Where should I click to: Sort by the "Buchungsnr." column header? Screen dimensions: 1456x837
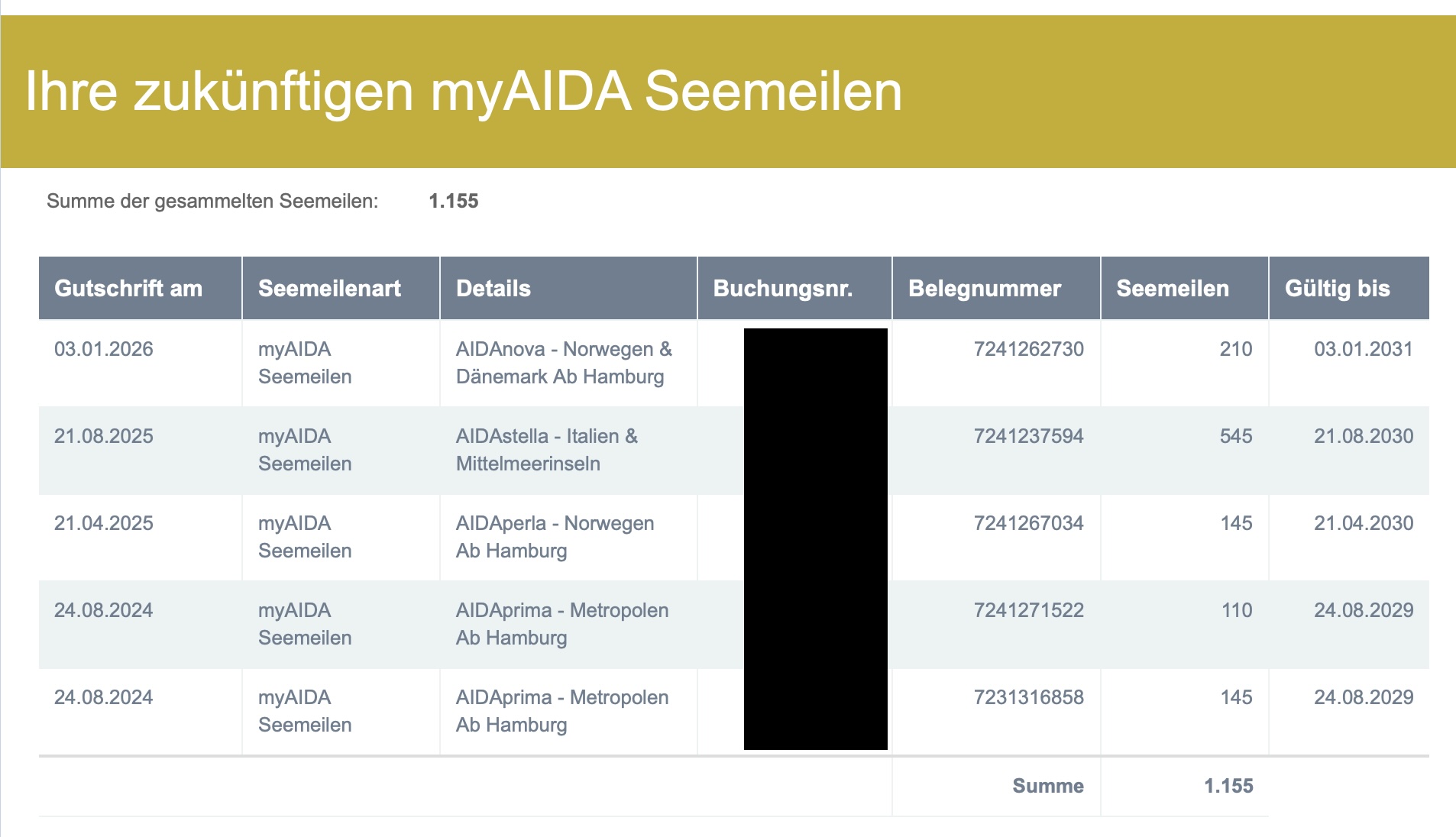[782, 289]
